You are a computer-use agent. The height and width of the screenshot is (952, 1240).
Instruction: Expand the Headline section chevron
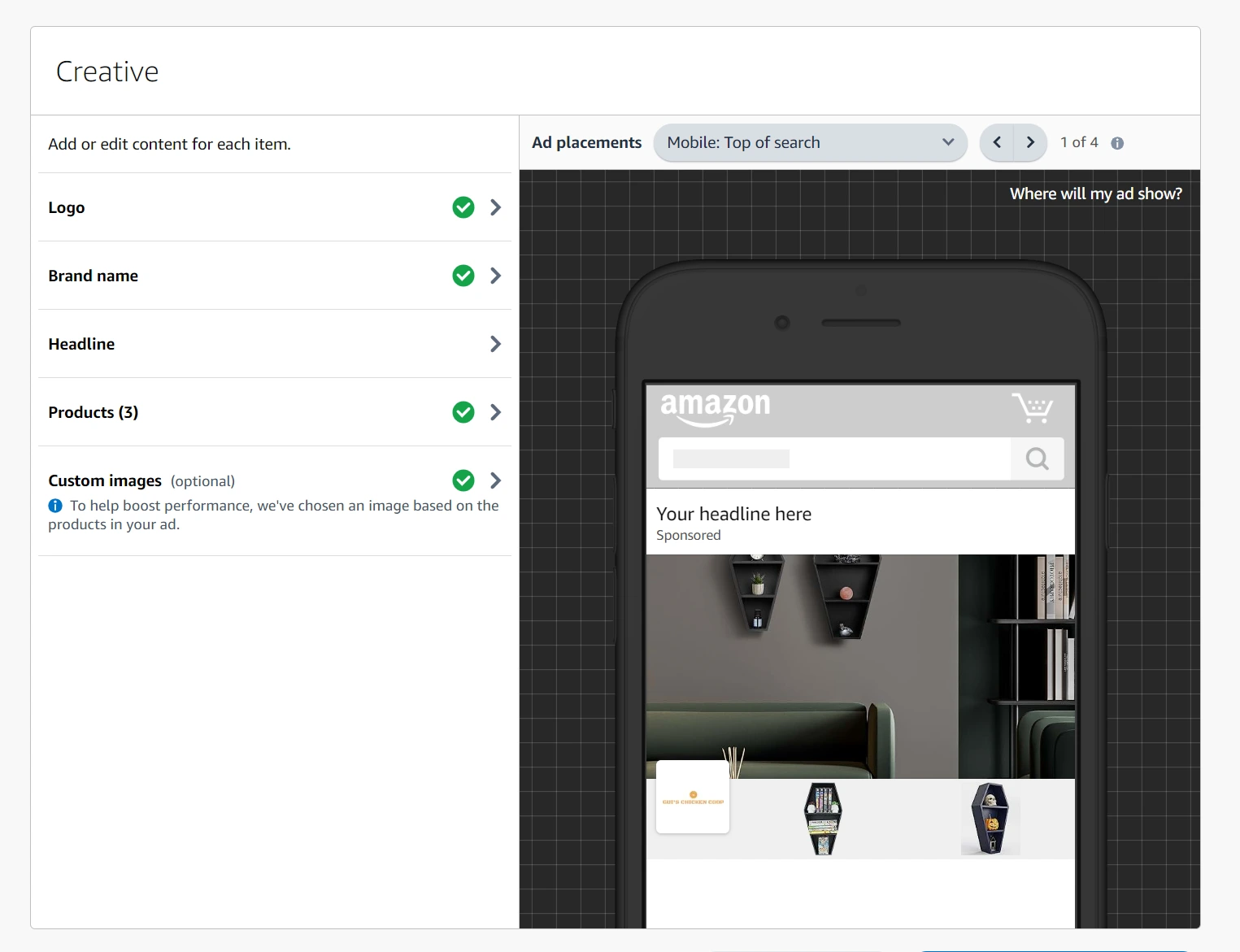495,344
